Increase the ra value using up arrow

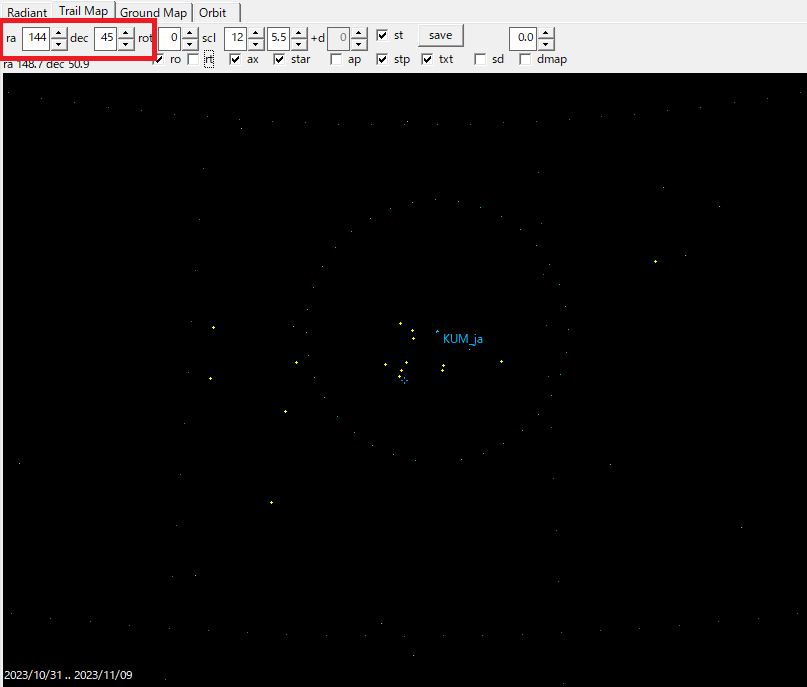coord(58,34)
